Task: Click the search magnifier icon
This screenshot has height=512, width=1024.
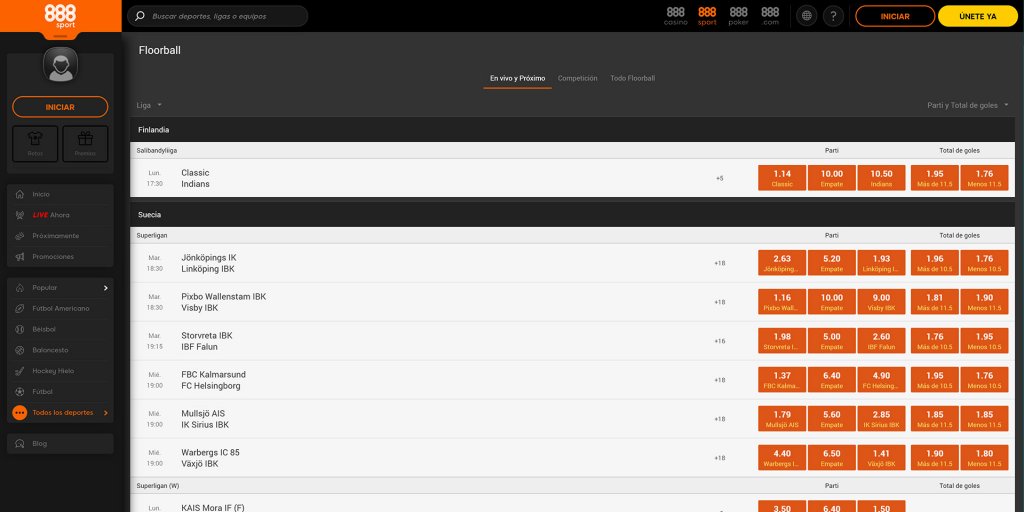Action: (x=139, y=16)
